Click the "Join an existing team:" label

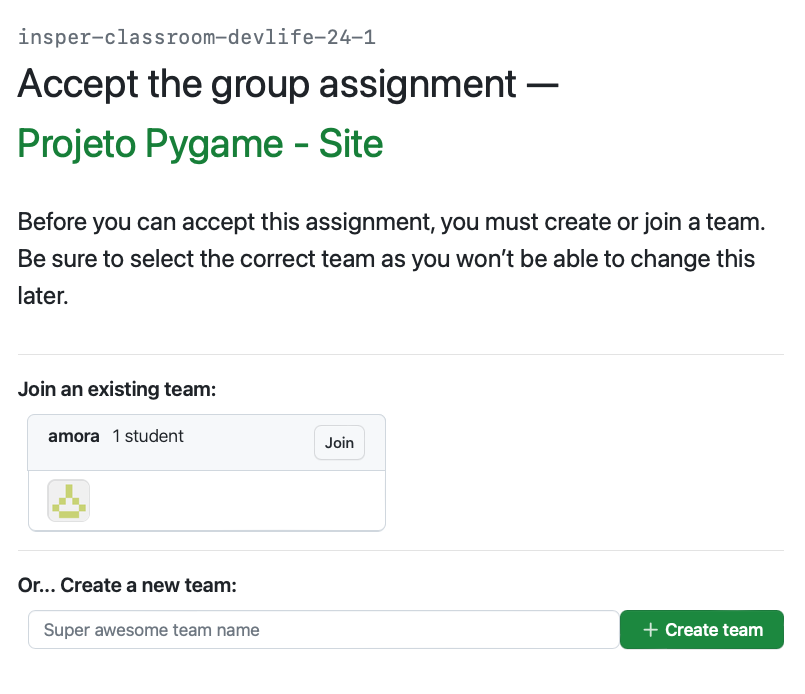[117, 389]
